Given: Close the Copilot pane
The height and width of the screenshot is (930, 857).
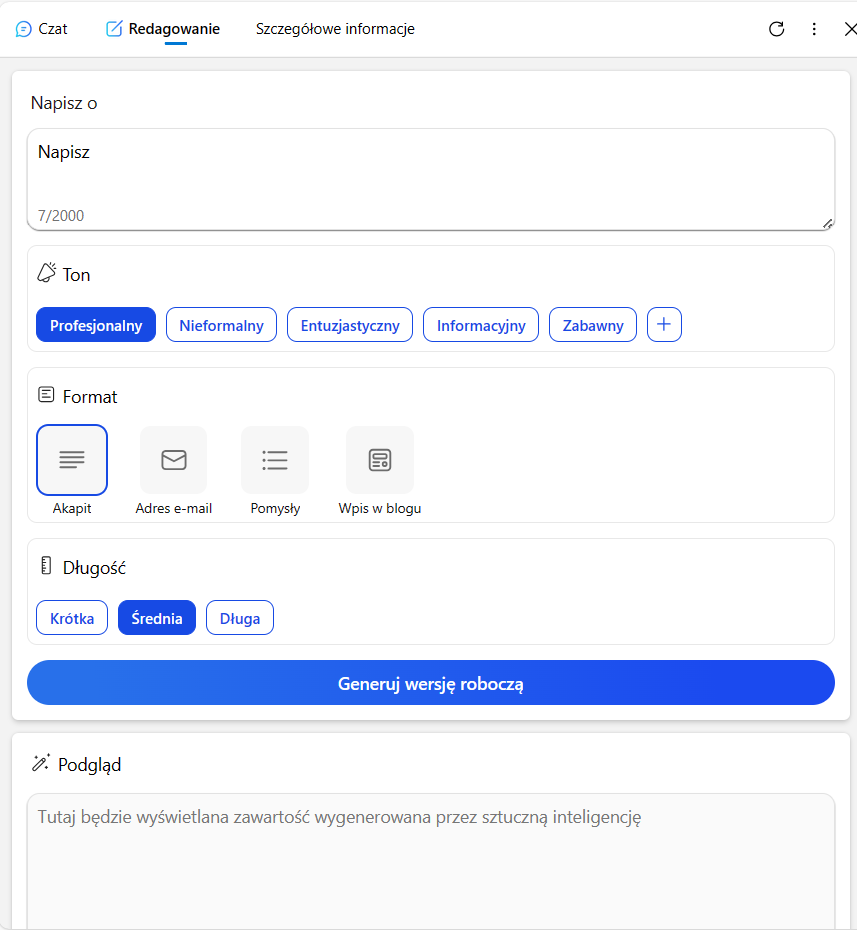Looking at the screenshot, I should pyautogui.click(x=850, y=29).
